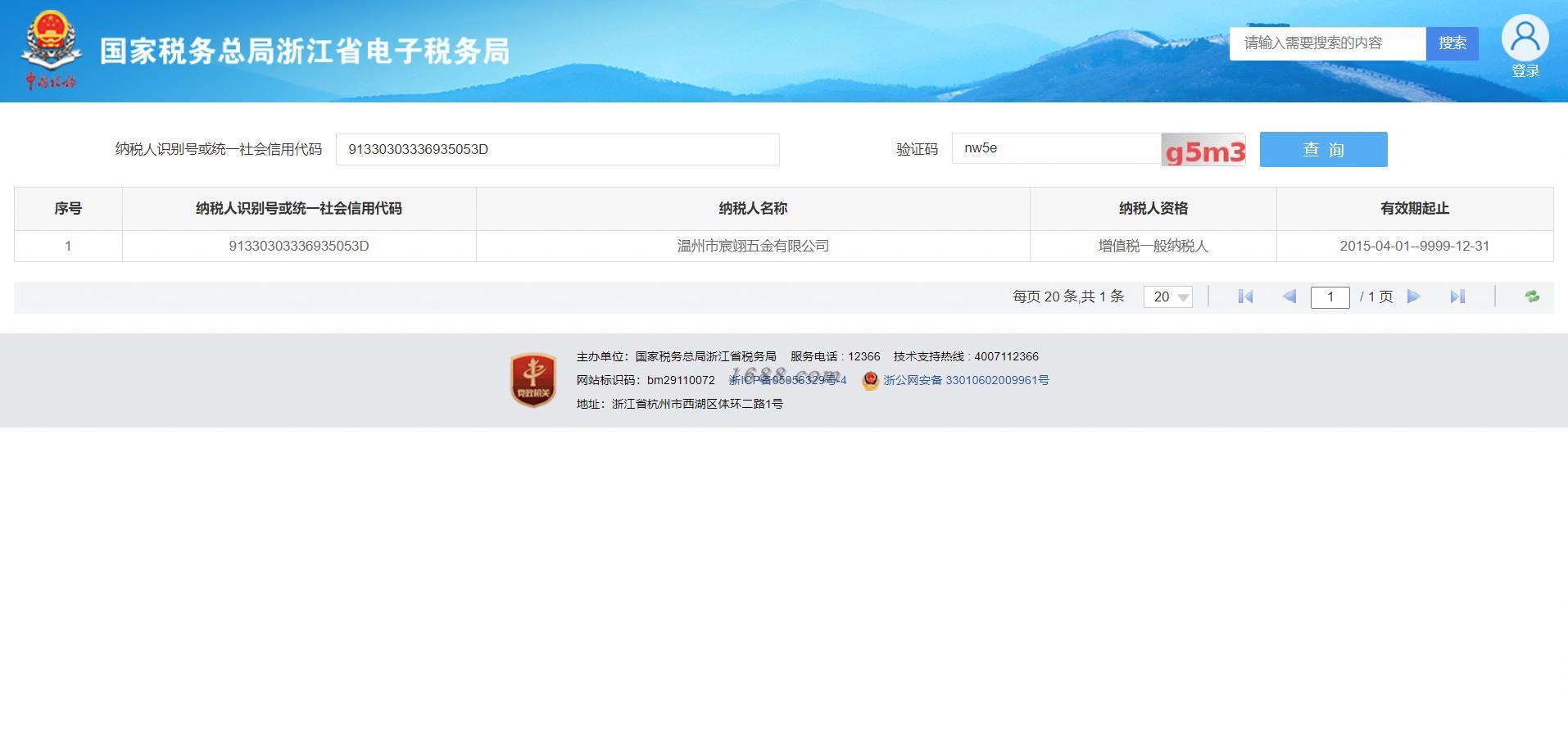Focus the 验证码 captcha input field
Screen dimensions: 1568x747
1056,148
